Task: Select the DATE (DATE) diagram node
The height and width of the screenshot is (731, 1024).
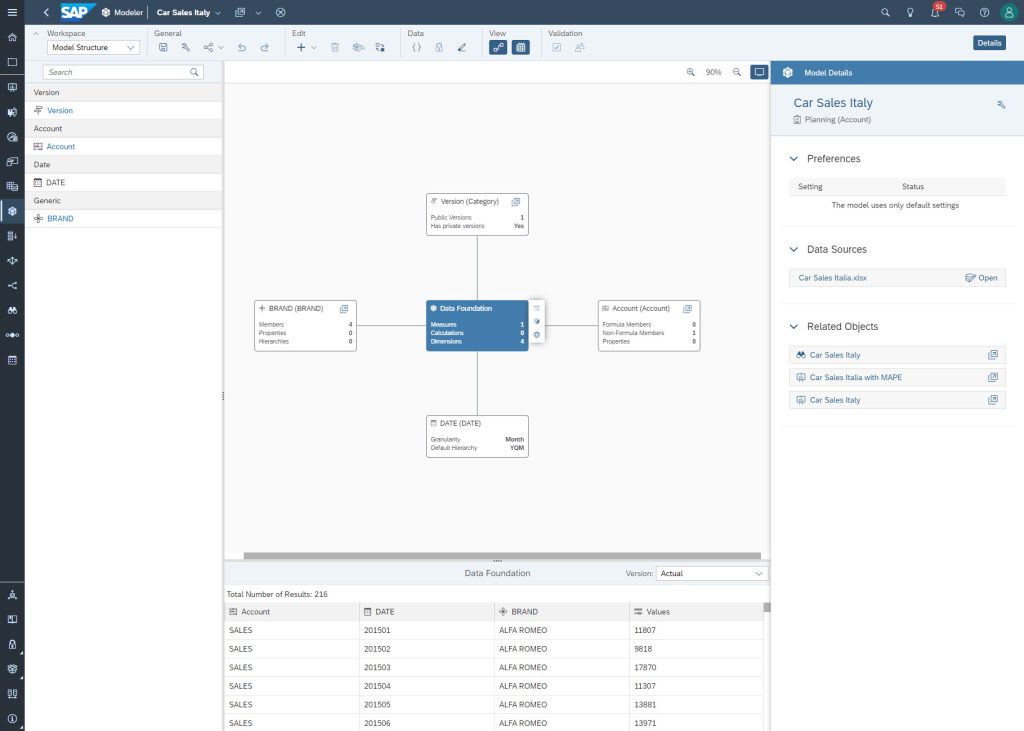Action: click(x=477, y=436)
